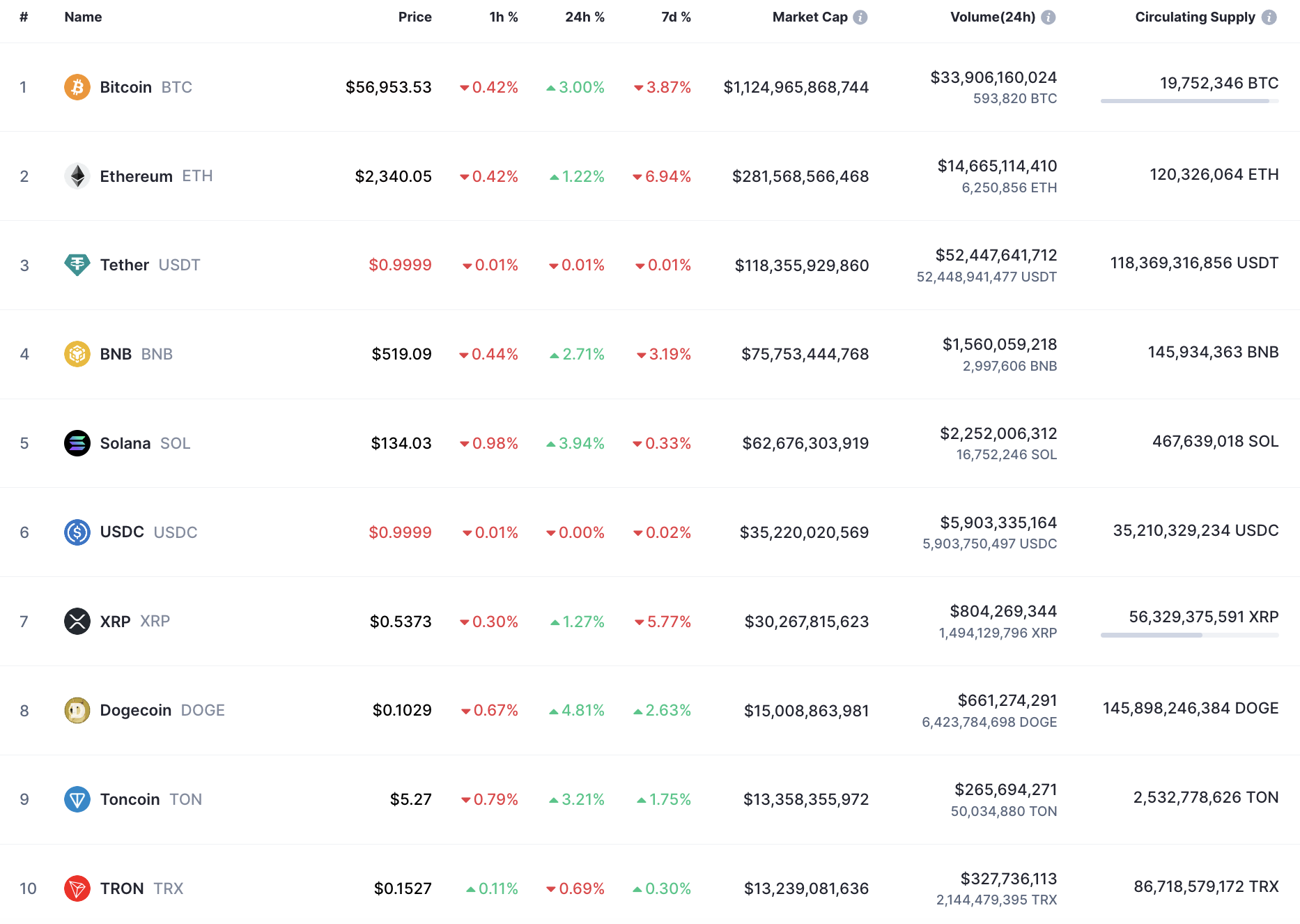Click the XRP logo icon
The image size is (1300, 924).
[77, 621]
